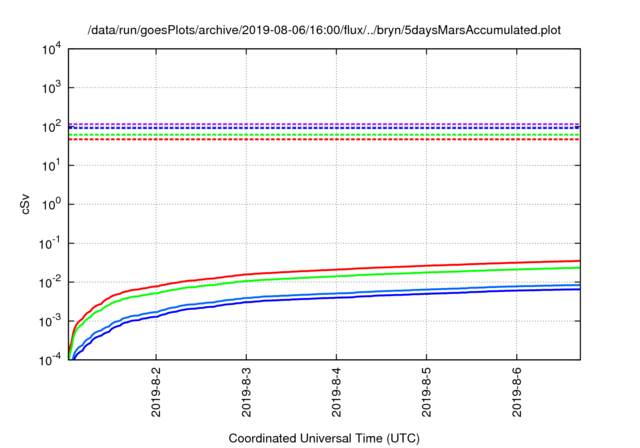Select the 10^3 y-axis label

[x=52, y=87]
